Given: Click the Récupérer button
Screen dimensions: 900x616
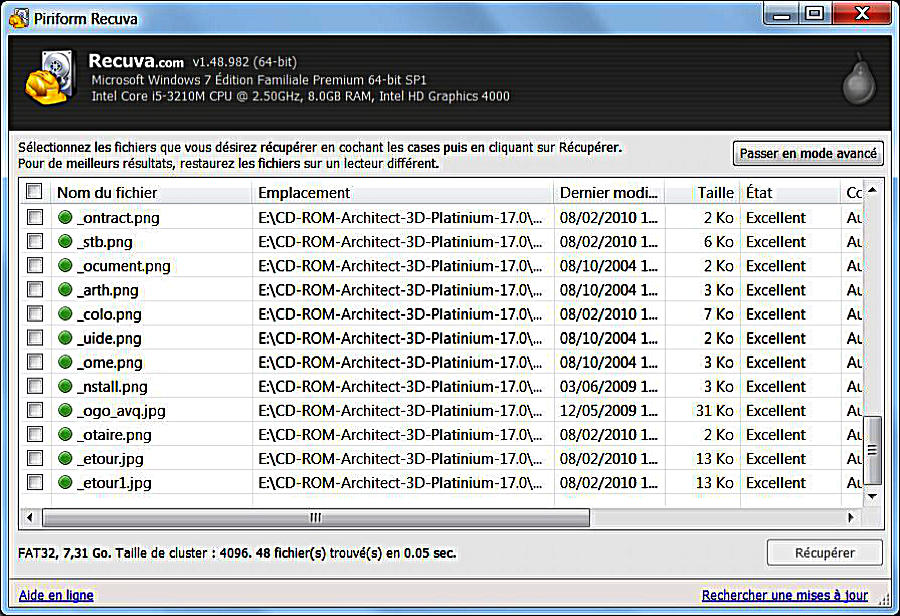Looking at the screenshot, I should 824,553.
